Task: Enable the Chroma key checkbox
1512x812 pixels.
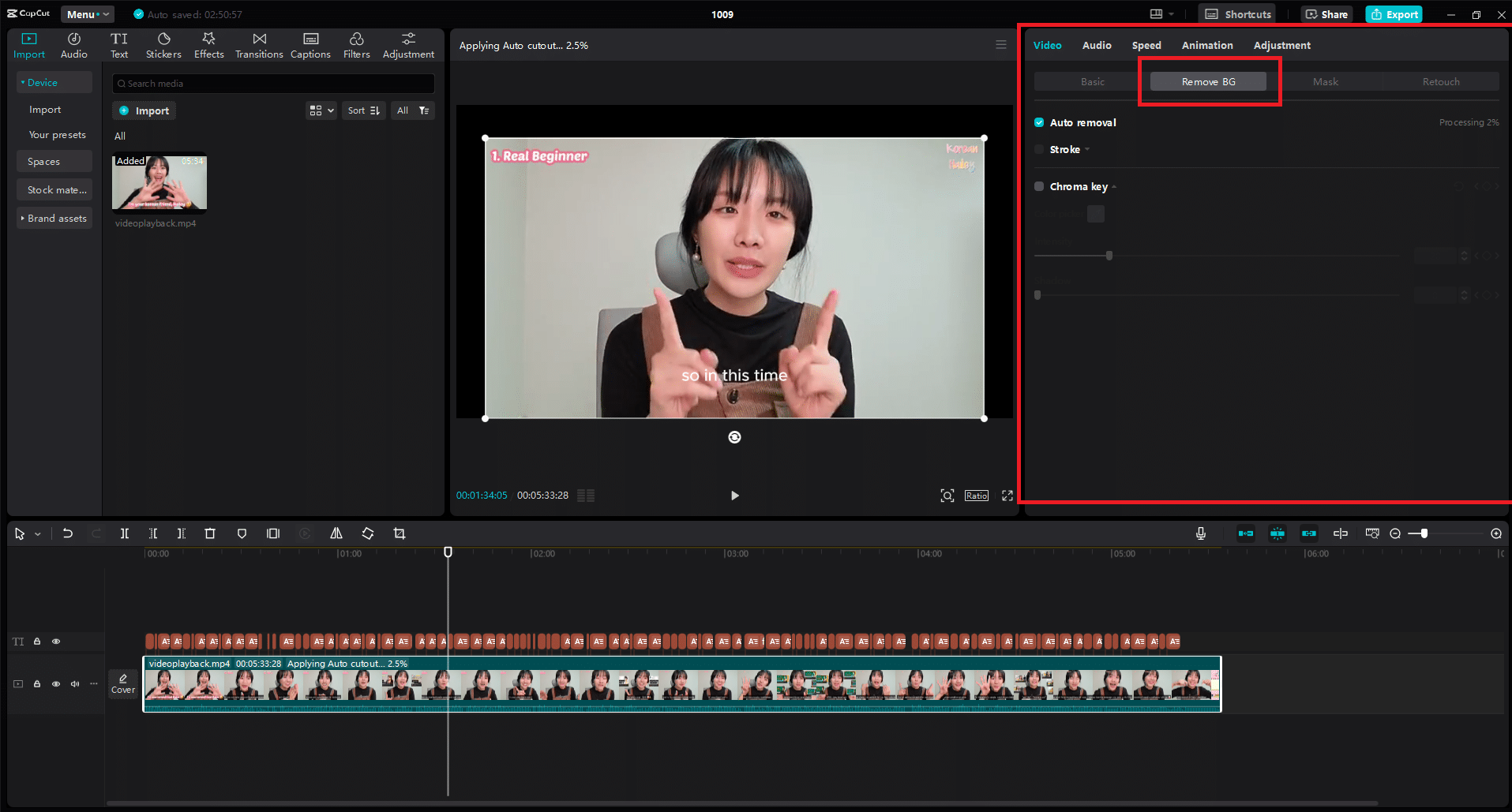Action: [x=1039, y=186]
